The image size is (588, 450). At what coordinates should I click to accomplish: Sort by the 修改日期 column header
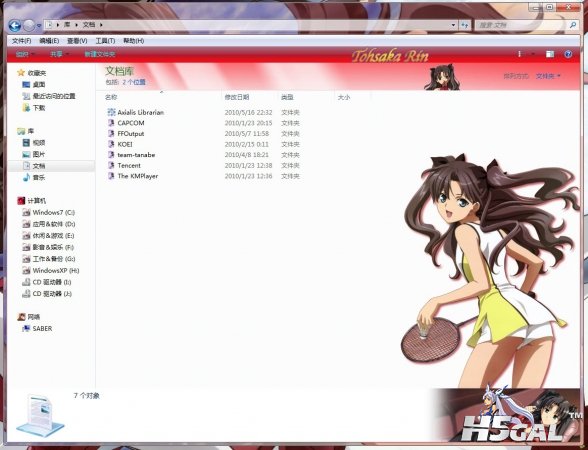click(x=237, y=97)
